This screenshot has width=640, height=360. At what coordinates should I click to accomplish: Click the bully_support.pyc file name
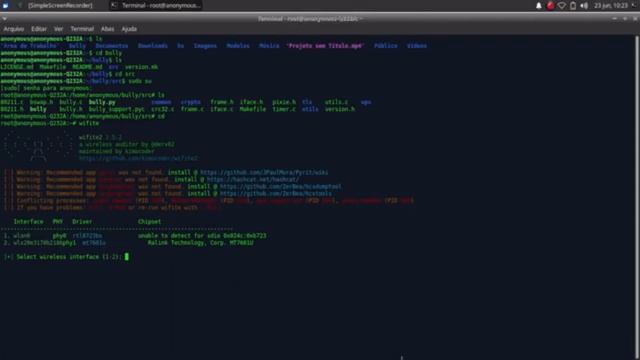tap(116, 109)
